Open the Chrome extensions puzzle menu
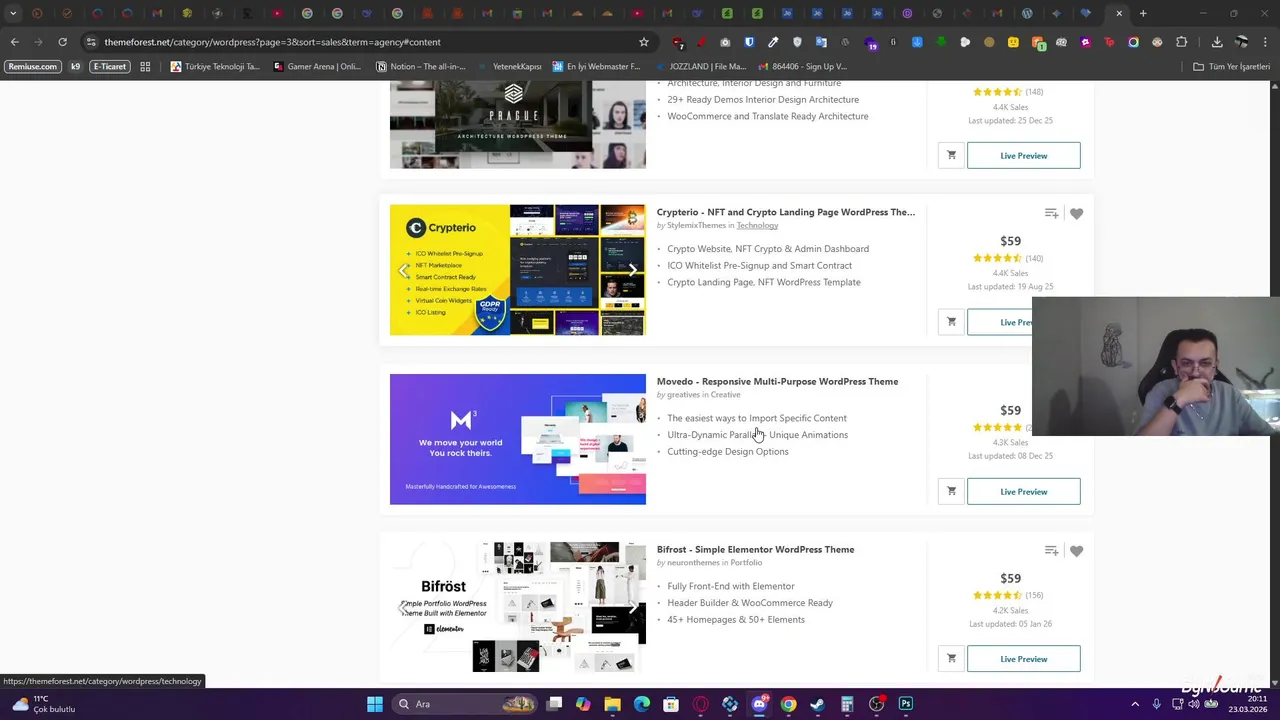The height and width of the screenshot is (720, 1280). tap(1182, 42)
